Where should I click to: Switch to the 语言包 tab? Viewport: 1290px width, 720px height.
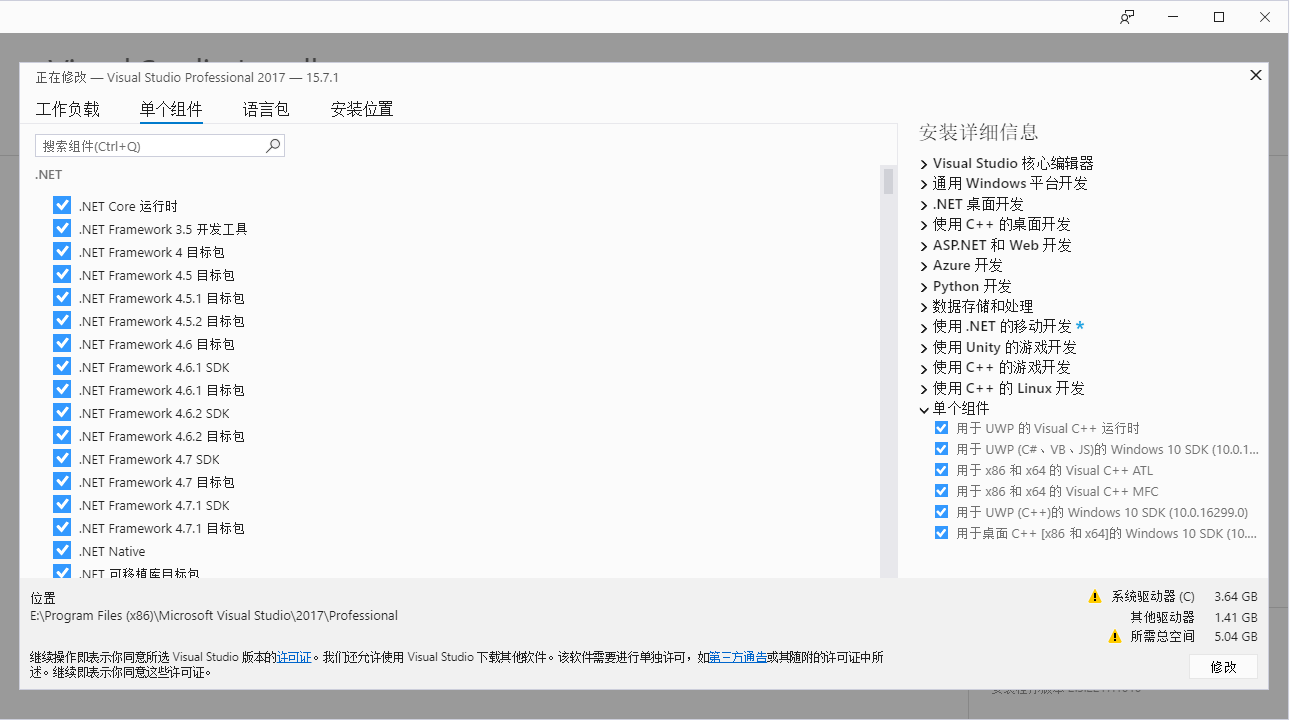(x=265, y=109)
